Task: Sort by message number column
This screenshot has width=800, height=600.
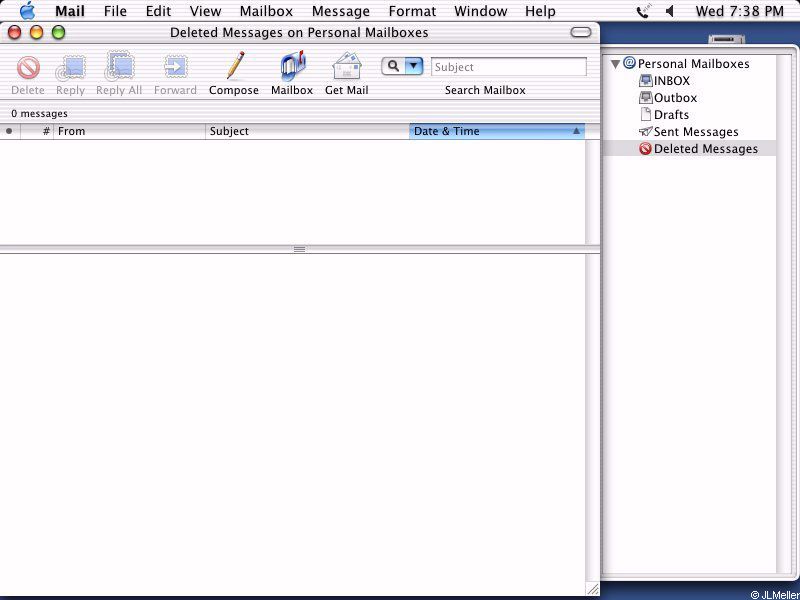Action: coord(37,131)
